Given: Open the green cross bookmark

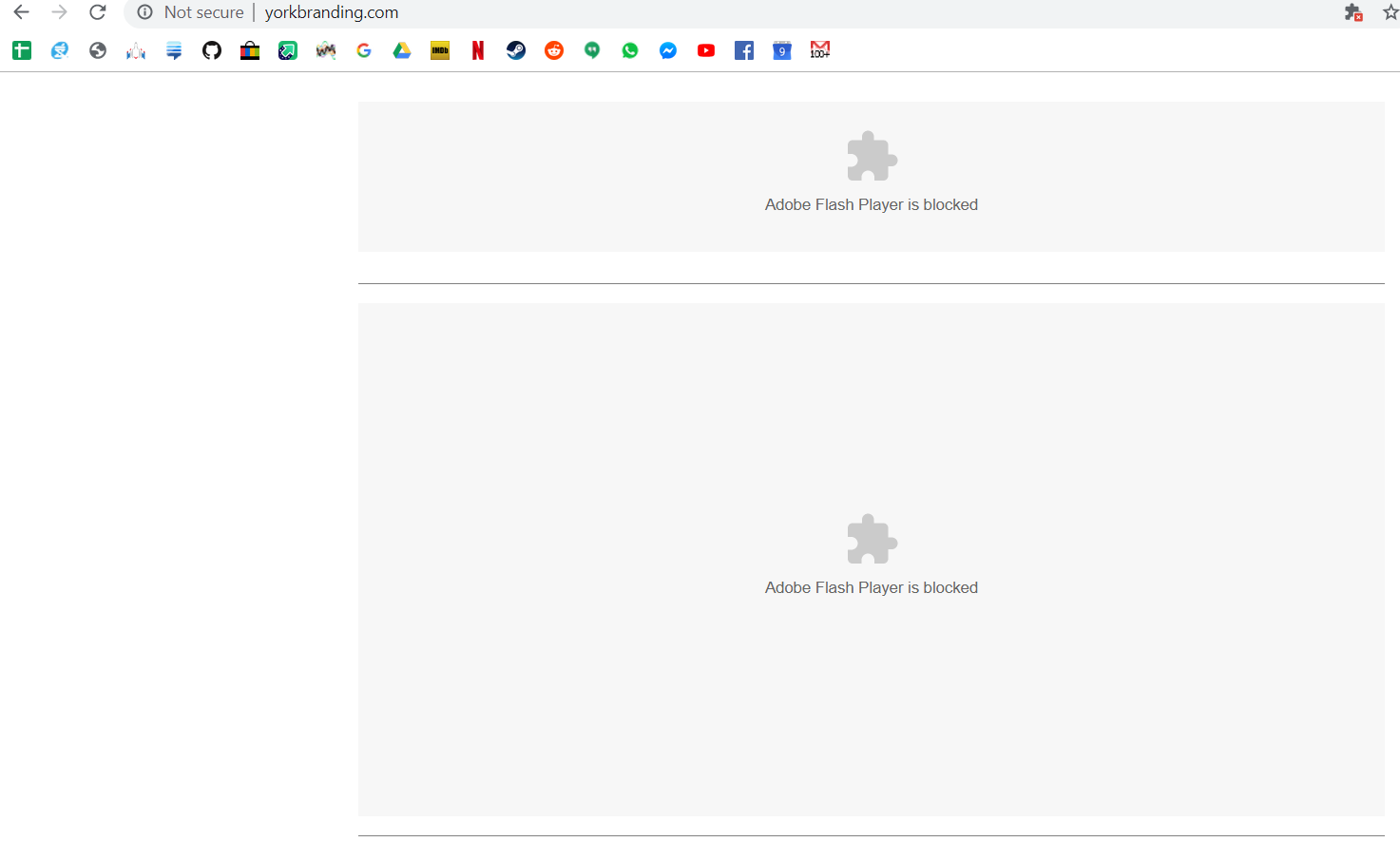Looking at the screenshot, I should (22, 50).
